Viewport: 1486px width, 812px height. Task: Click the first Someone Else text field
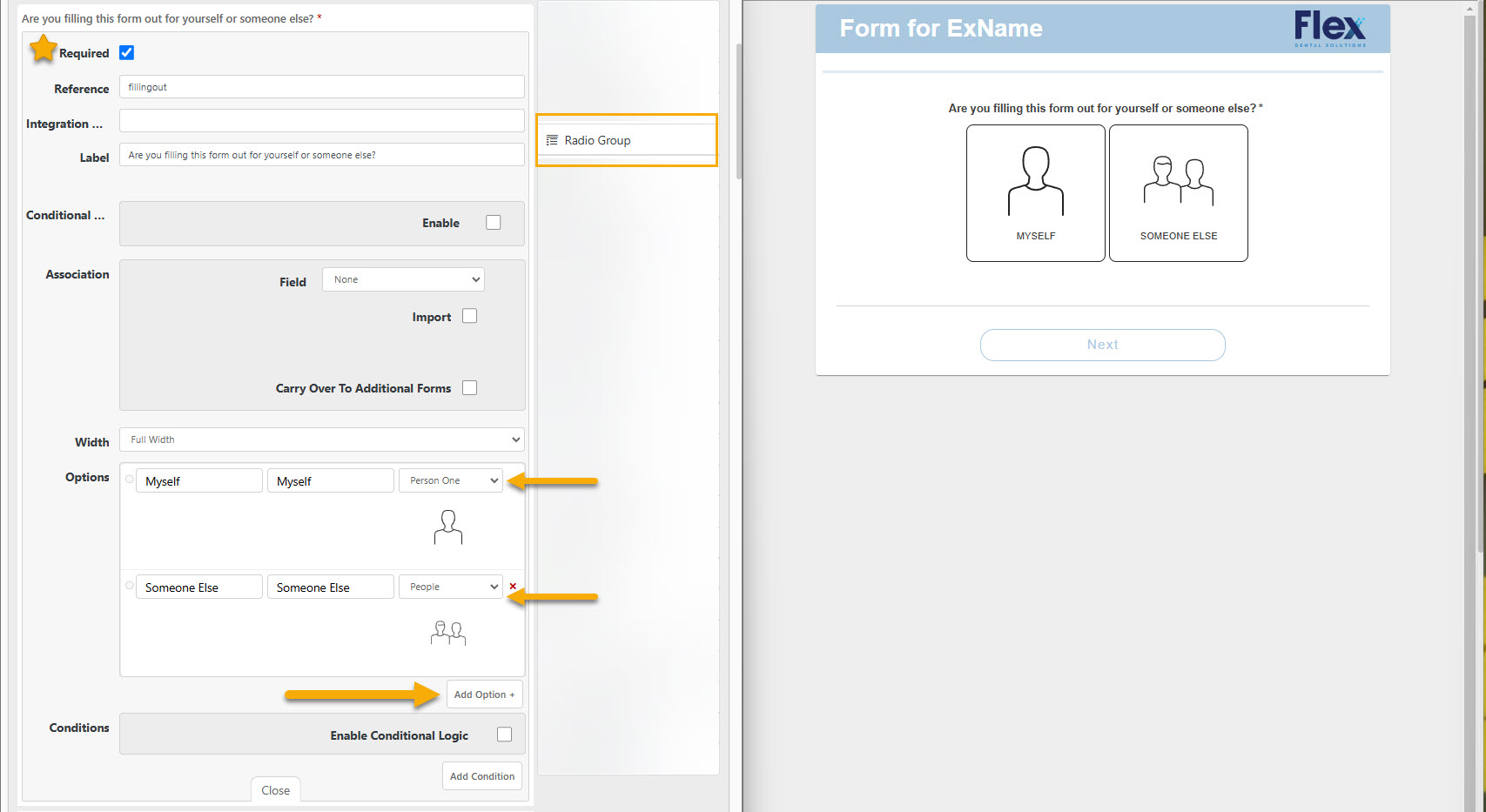click(199, 587)
